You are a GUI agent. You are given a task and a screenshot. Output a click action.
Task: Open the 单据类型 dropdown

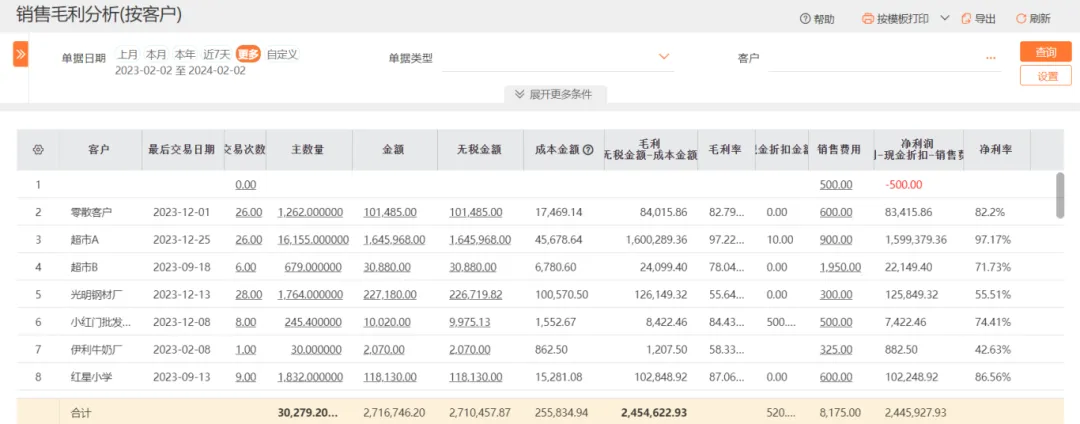pyautogui.click(x=557, y=58)
